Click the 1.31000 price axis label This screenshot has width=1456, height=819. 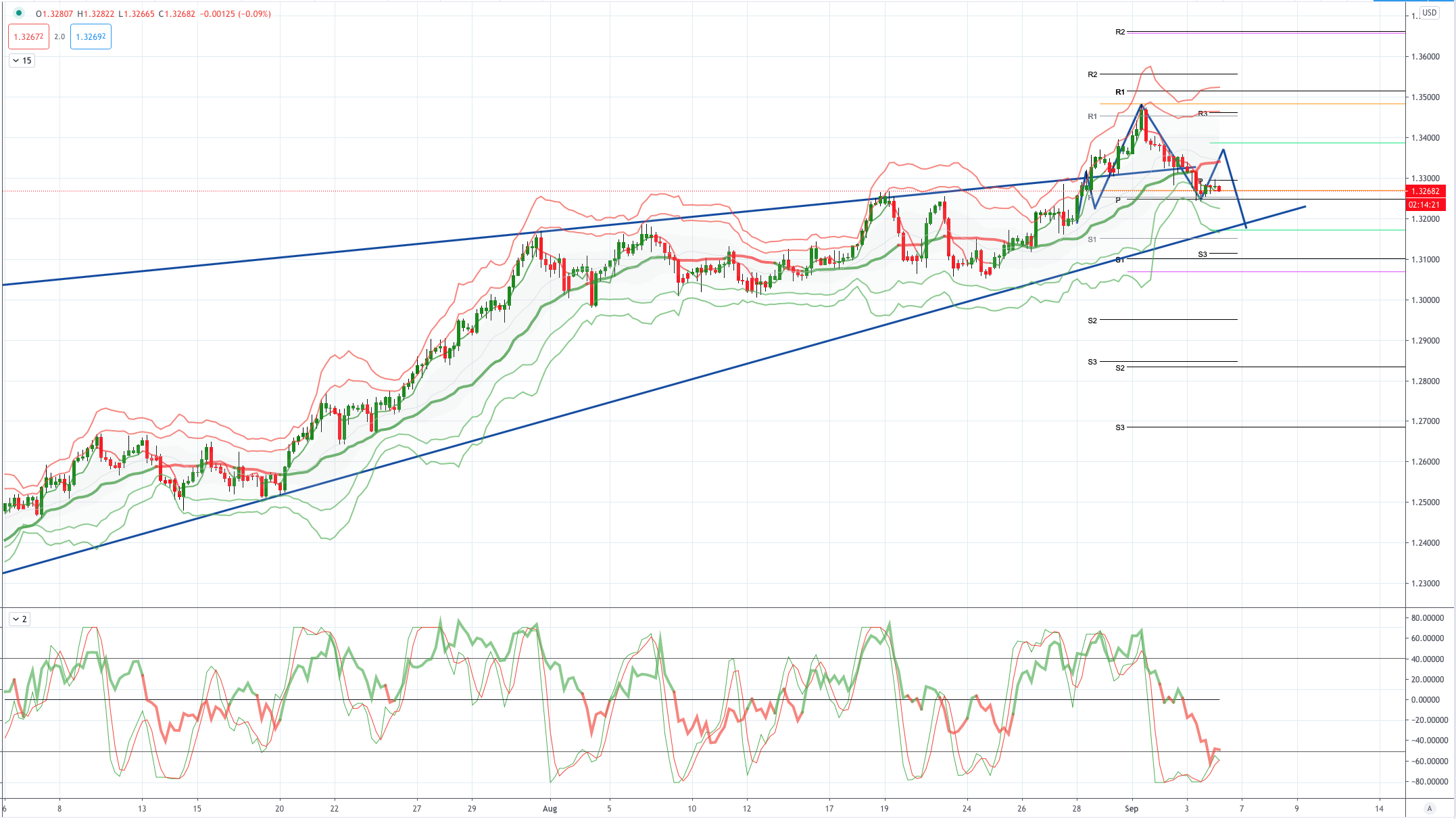[1425, 260]
